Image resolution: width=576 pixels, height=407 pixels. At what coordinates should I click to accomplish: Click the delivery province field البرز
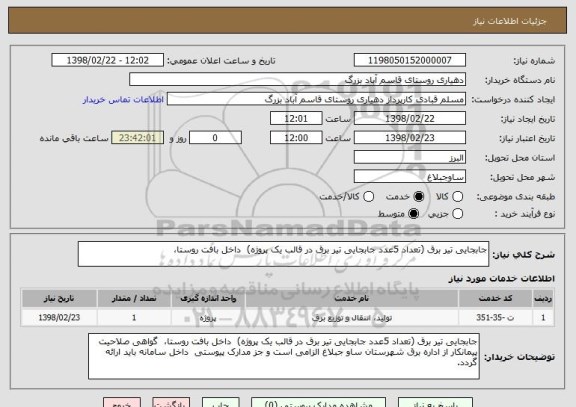(410, 158)
